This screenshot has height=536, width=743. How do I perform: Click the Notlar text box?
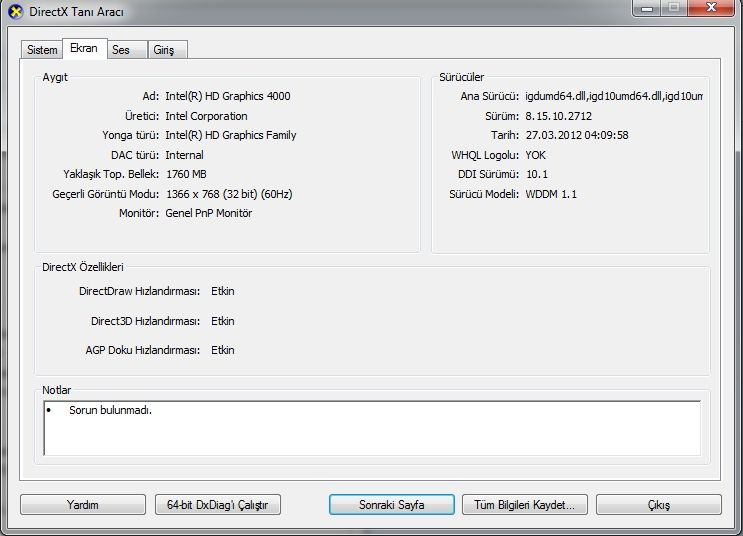[372, 428]
